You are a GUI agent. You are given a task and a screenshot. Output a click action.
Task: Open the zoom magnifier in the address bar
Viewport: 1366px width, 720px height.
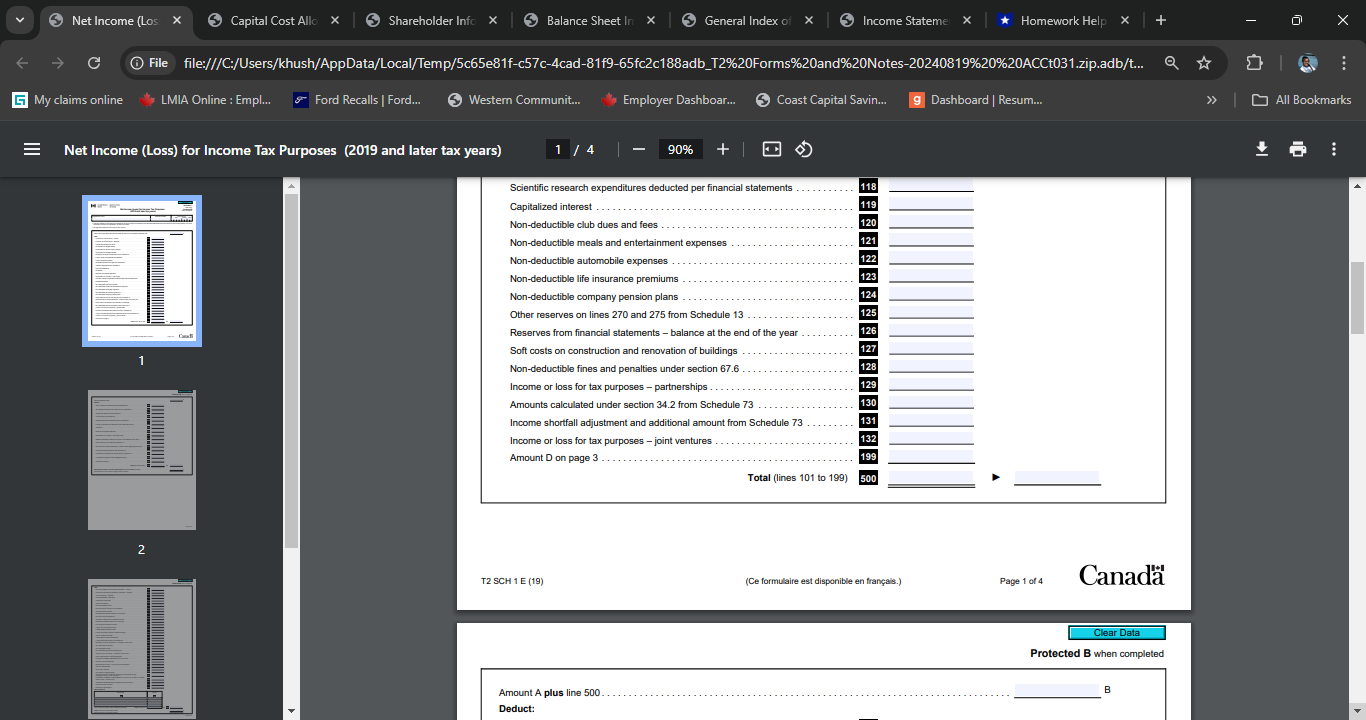click(x=1172, y=63)
